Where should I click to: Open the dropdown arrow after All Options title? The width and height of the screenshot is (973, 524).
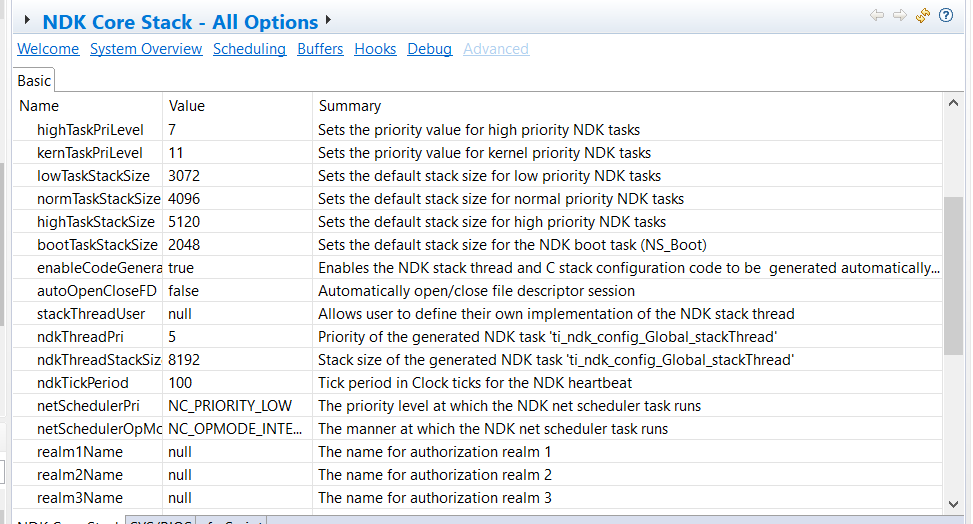coord(328,20)
